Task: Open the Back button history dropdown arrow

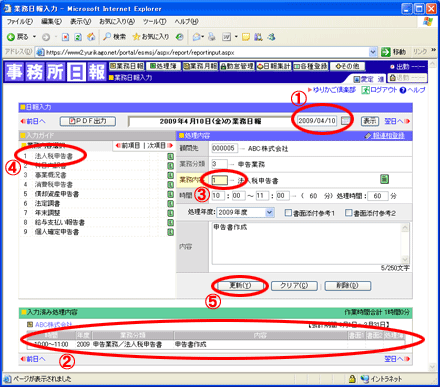Action: click(34, 37)
